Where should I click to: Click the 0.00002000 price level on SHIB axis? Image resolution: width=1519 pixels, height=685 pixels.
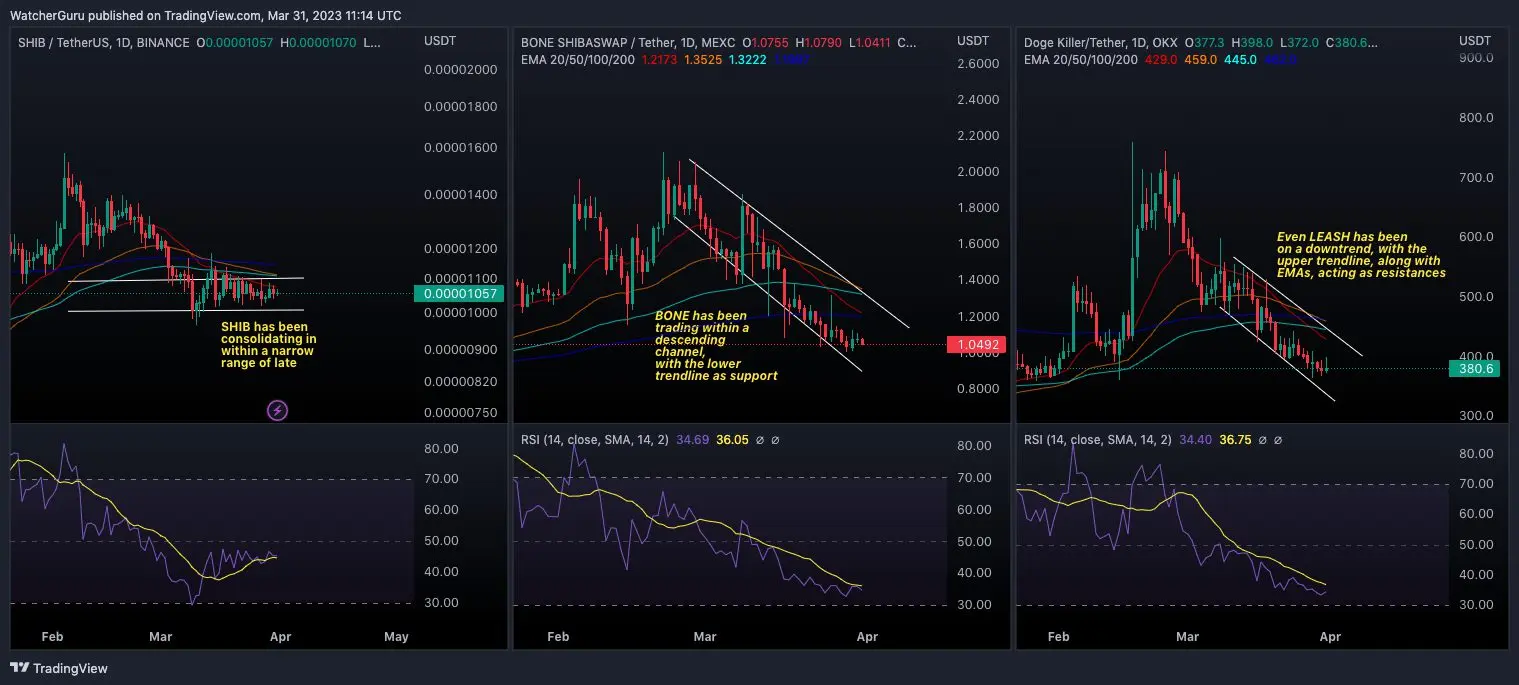[460, 70]
